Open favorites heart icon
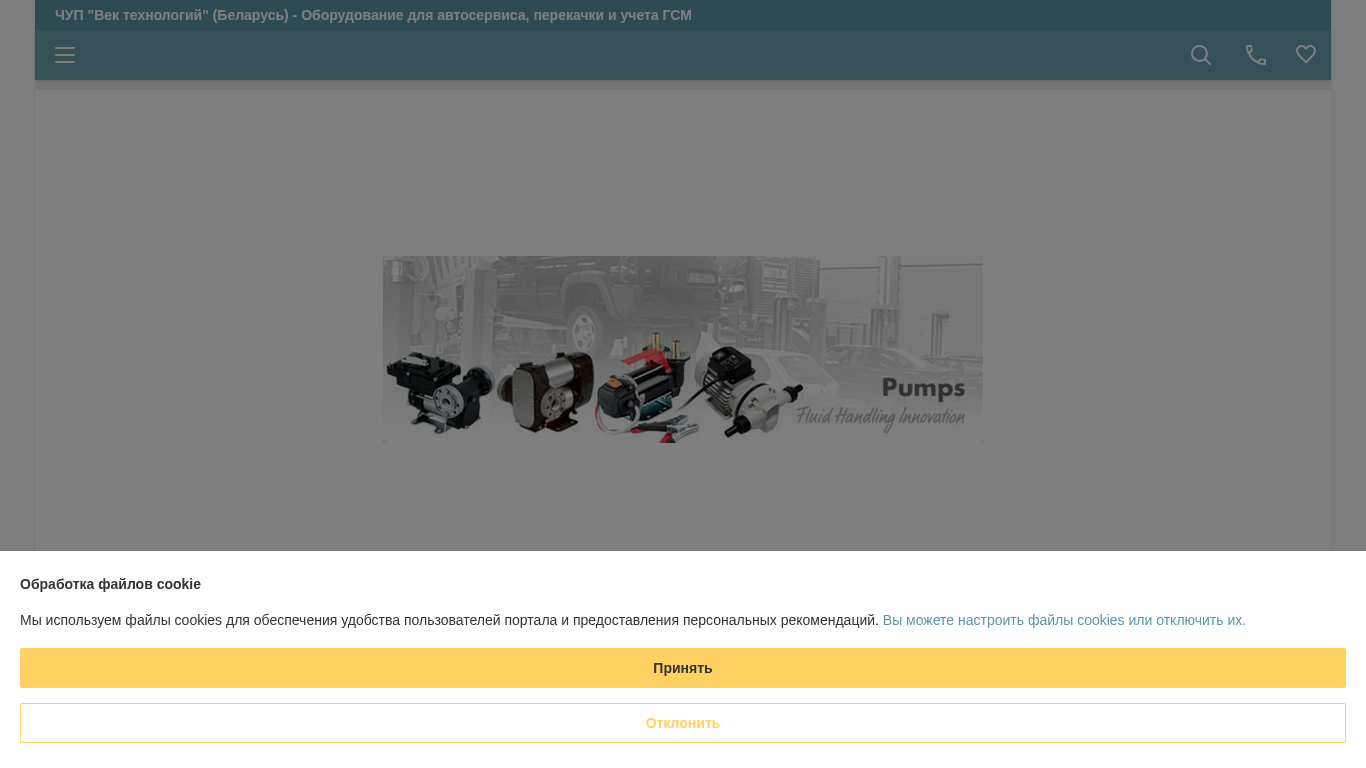The height and width of the screenshot is (768, 1366). click(1306, 54)
